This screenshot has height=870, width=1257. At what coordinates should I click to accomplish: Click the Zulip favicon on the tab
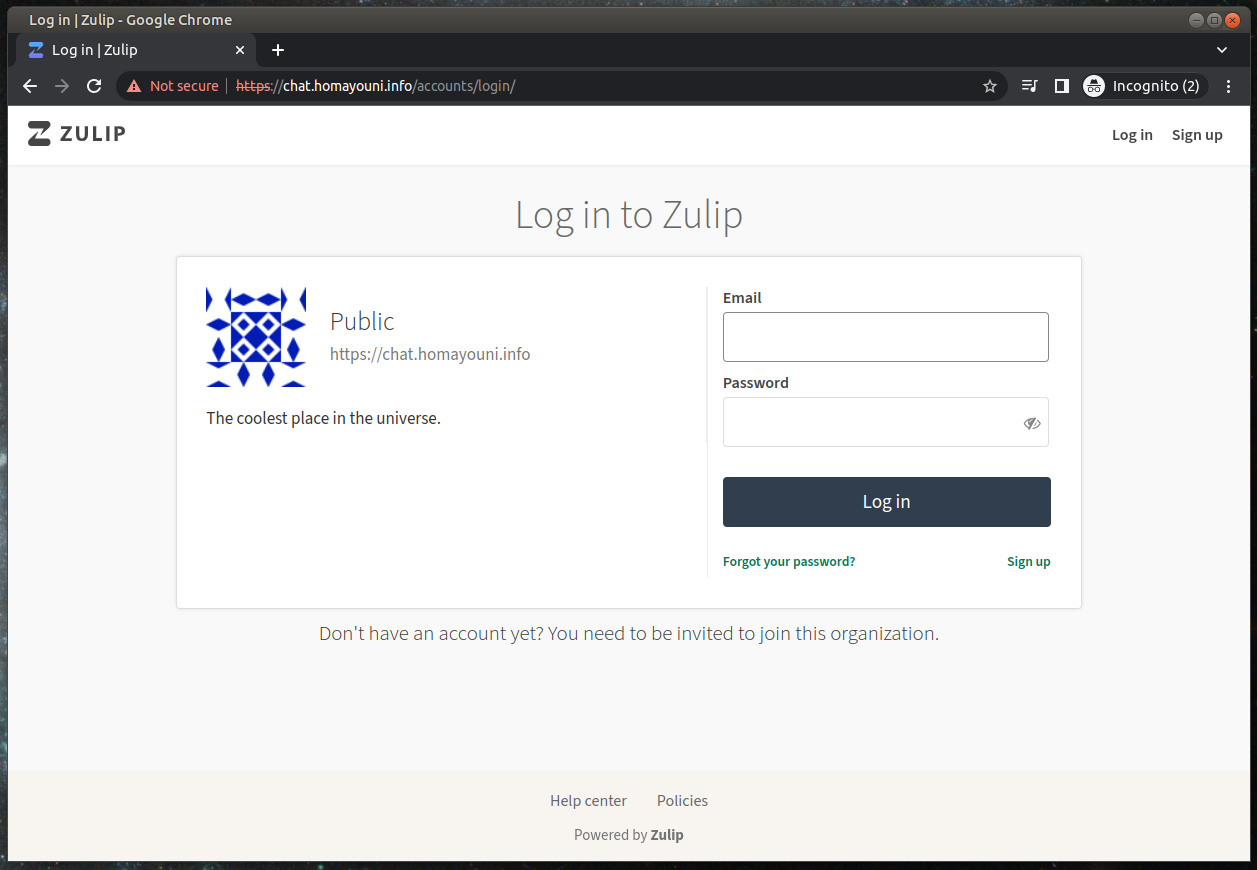pos(36,50)
